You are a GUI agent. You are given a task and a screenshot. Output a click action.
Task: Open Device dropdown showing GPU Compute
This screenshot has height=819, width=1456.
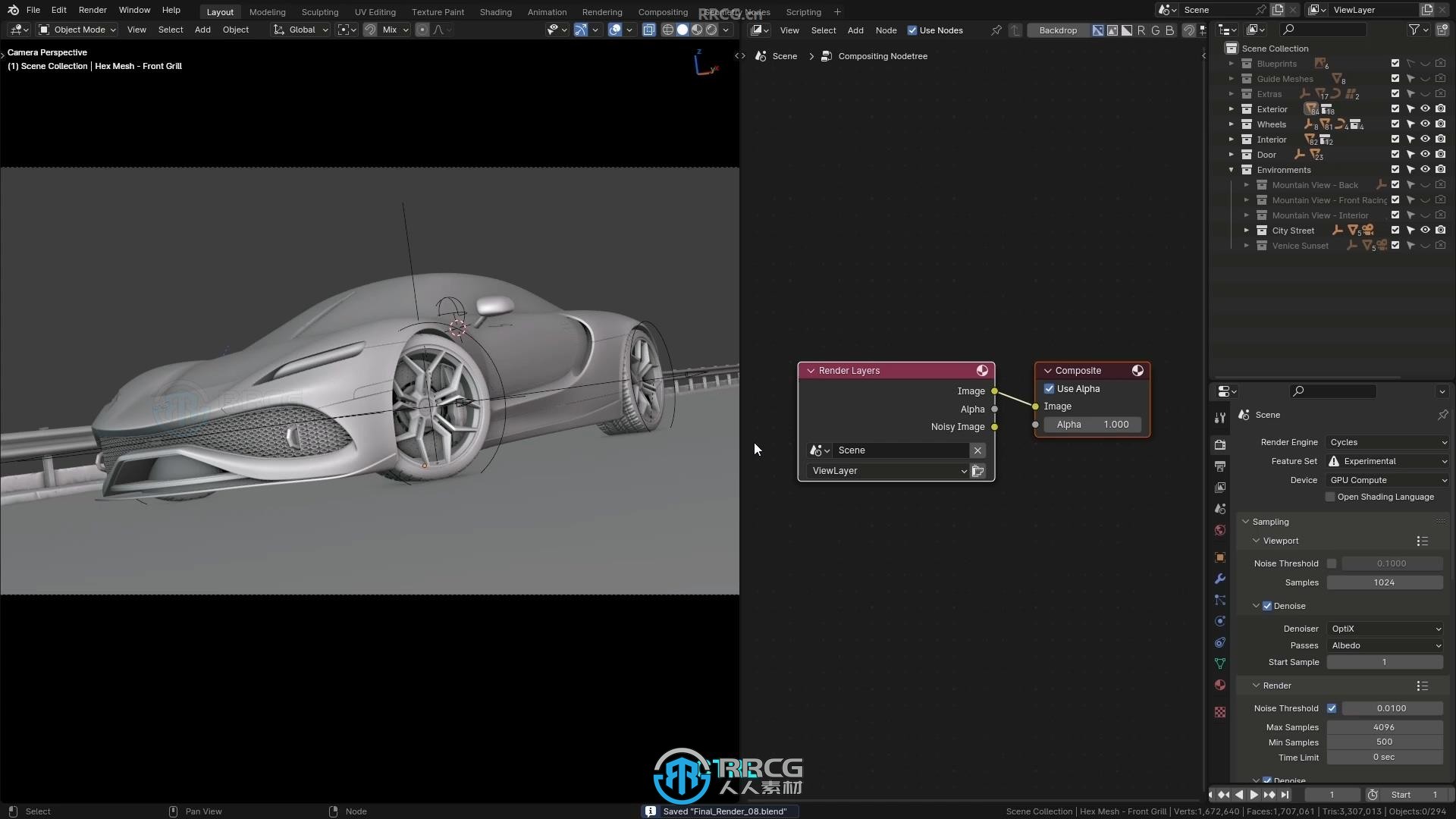click(x=1388, y=480)
